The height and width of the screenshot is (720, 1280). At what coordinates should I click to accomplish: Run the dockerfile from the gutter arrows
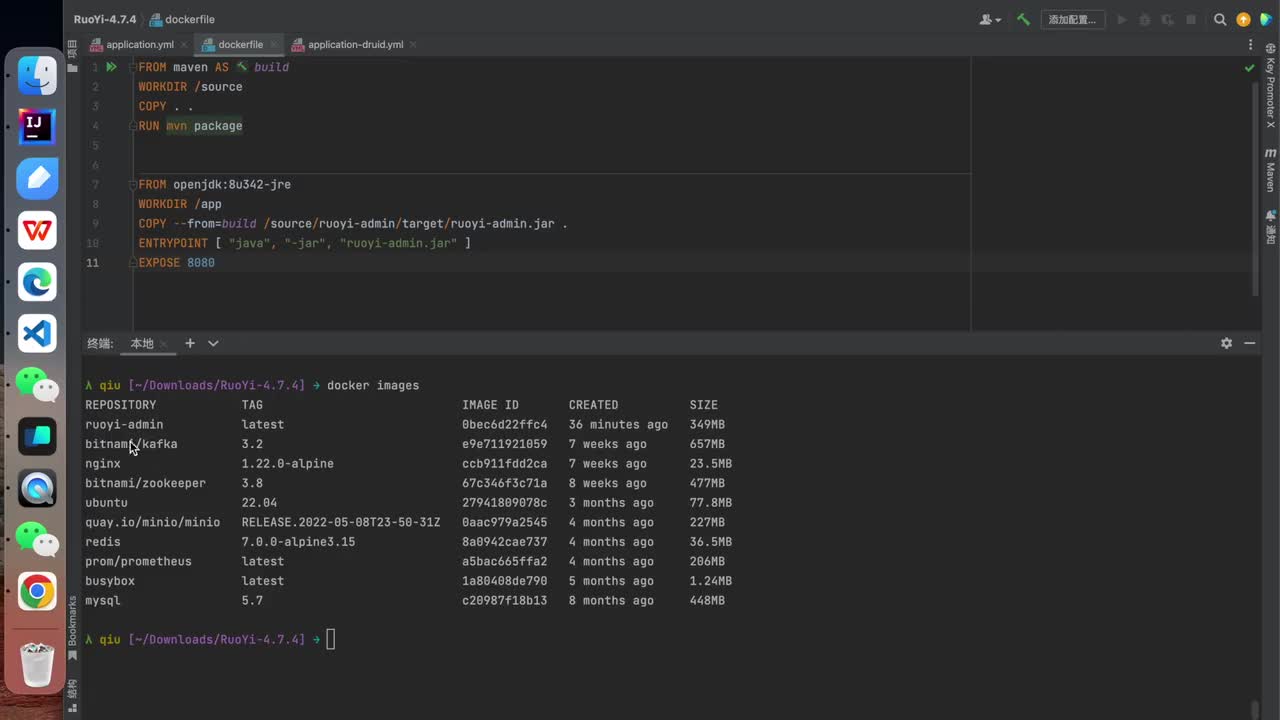[x=111, y=67]
